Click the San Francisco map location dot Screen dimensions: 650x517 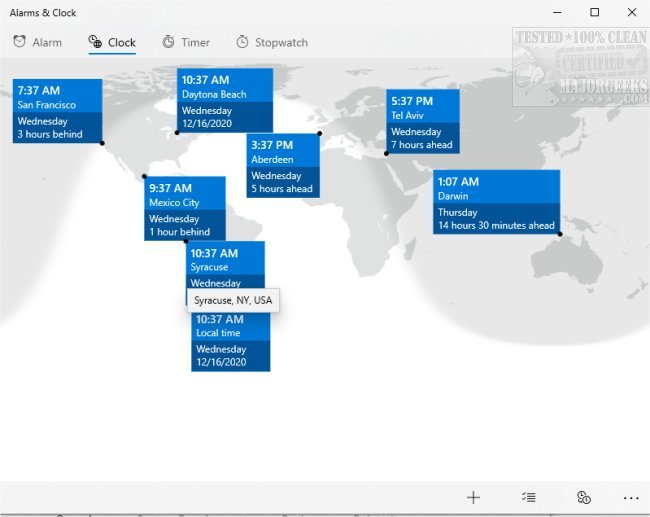tap(102, 143)
